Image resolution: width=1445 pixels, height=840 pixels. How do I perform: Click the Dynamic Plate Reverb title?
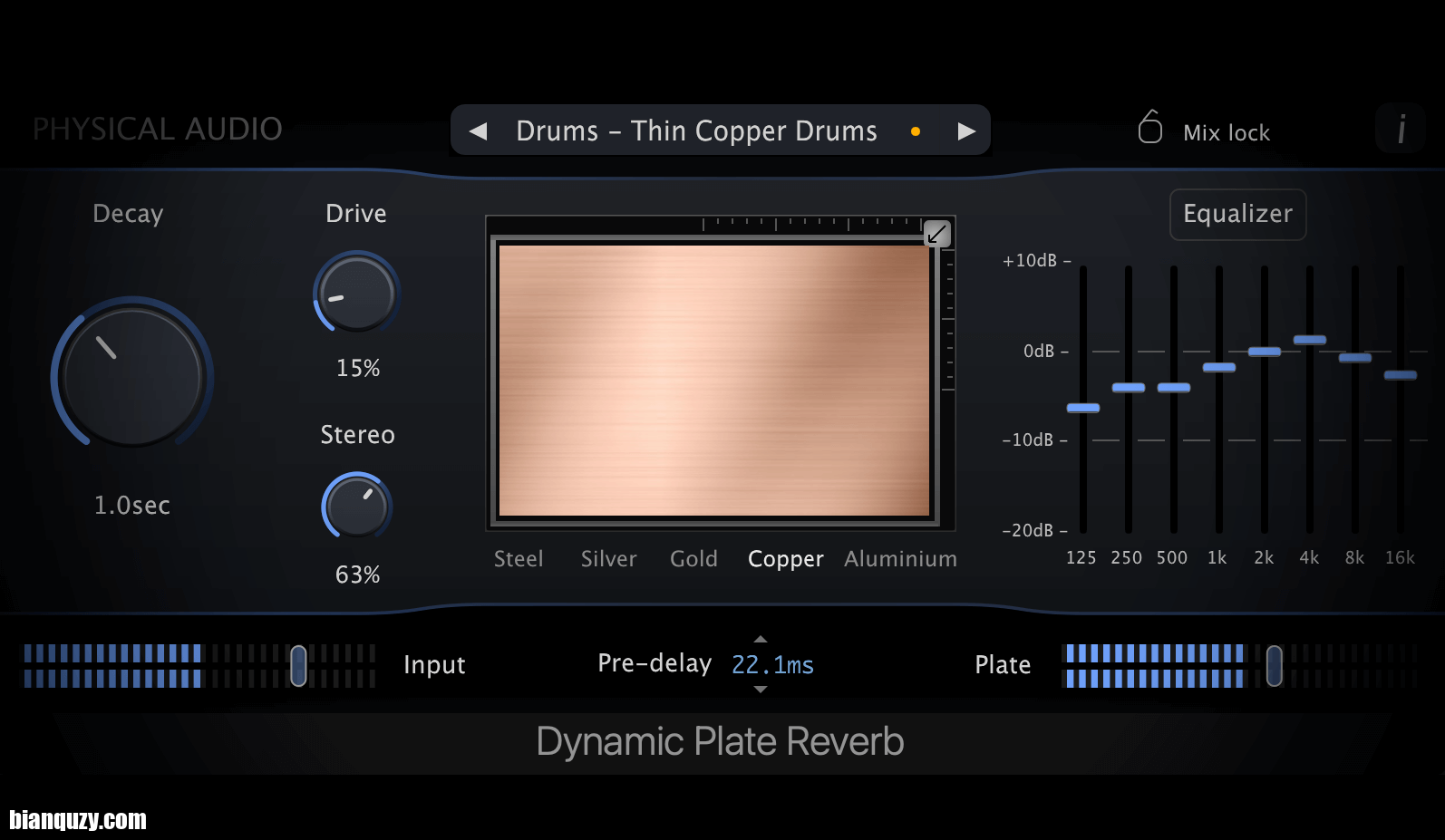[720, 742]
